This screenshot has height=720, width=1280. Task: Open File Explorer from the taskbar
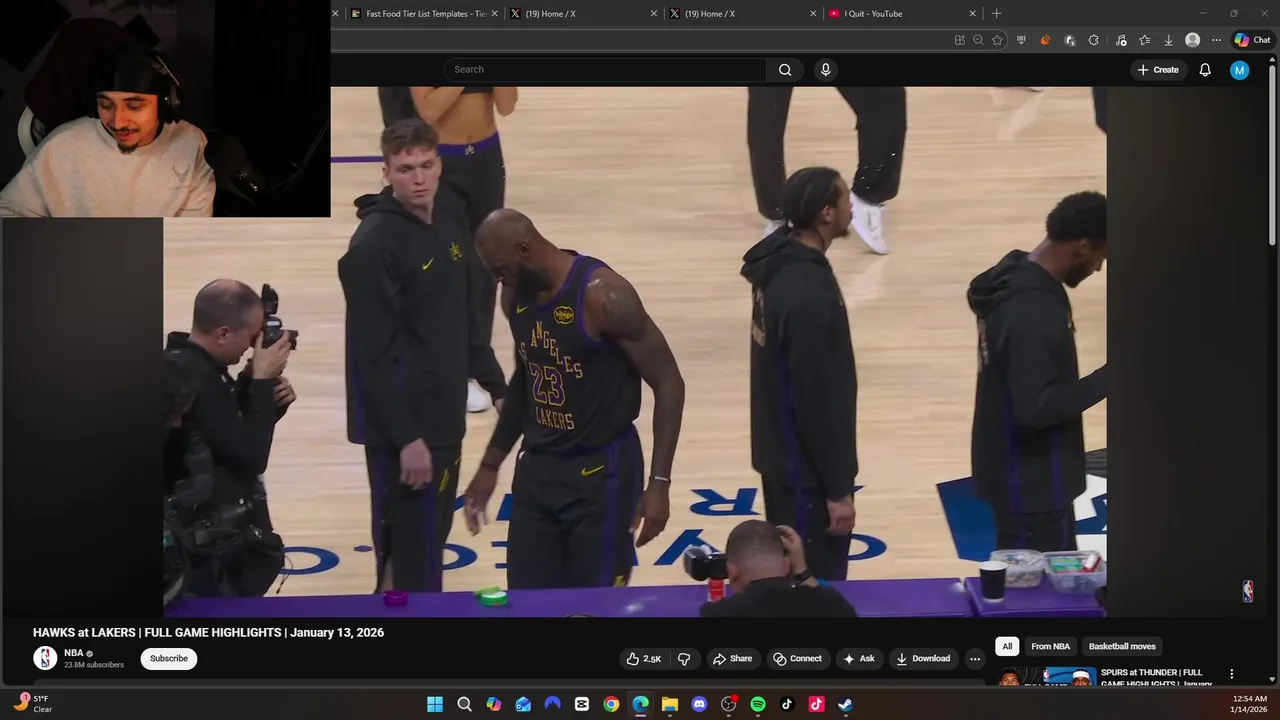pos(670,704)
